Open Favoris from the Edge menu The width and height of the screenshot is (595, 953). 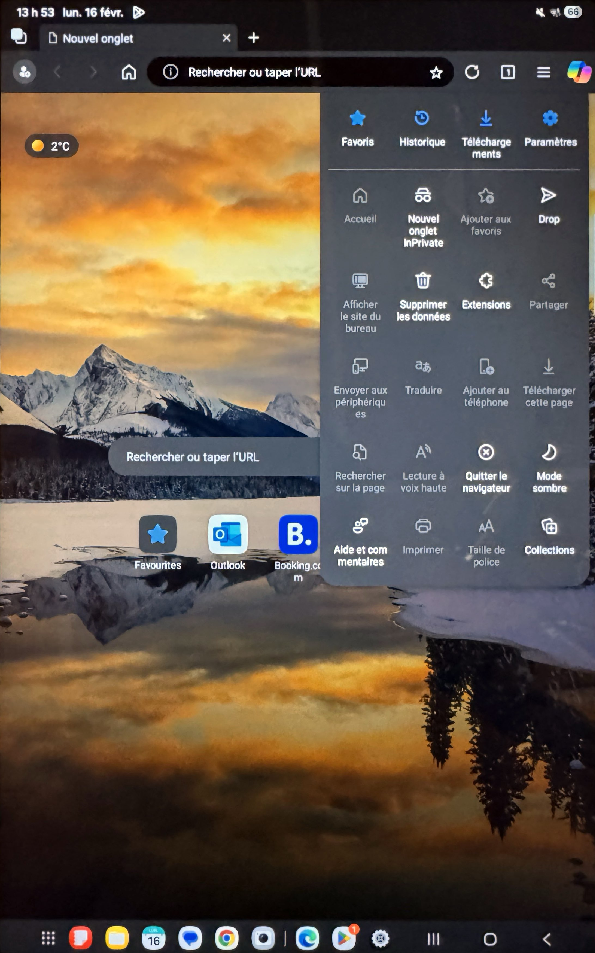click(x=357, y=128)
